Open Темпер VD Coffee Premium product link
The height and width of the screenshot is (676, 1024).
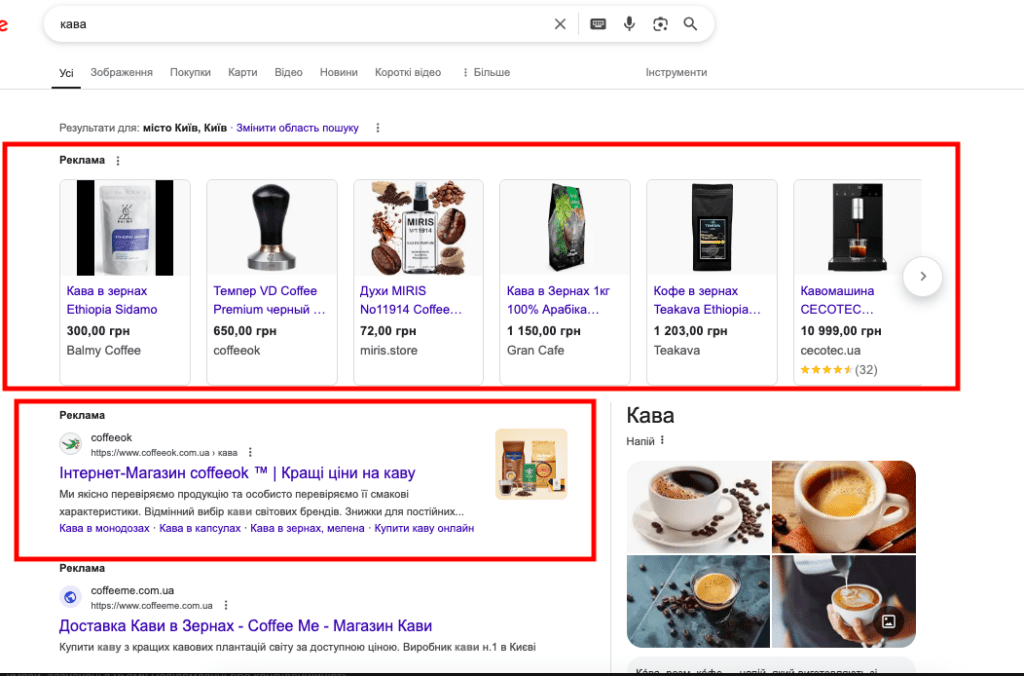pyautogui.click(x=268, y=300)
